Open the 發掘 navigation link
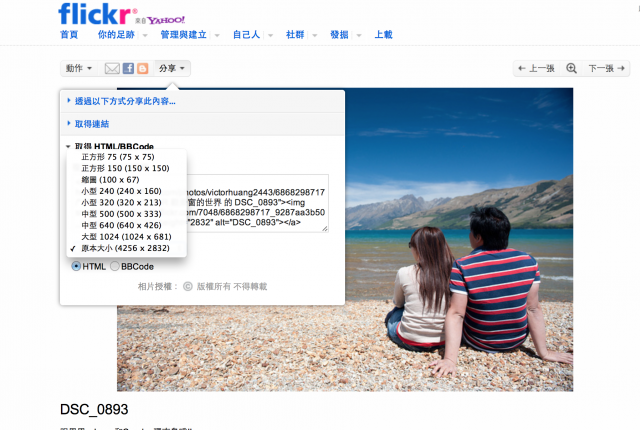The image size is (640, 430). point(339,35)
